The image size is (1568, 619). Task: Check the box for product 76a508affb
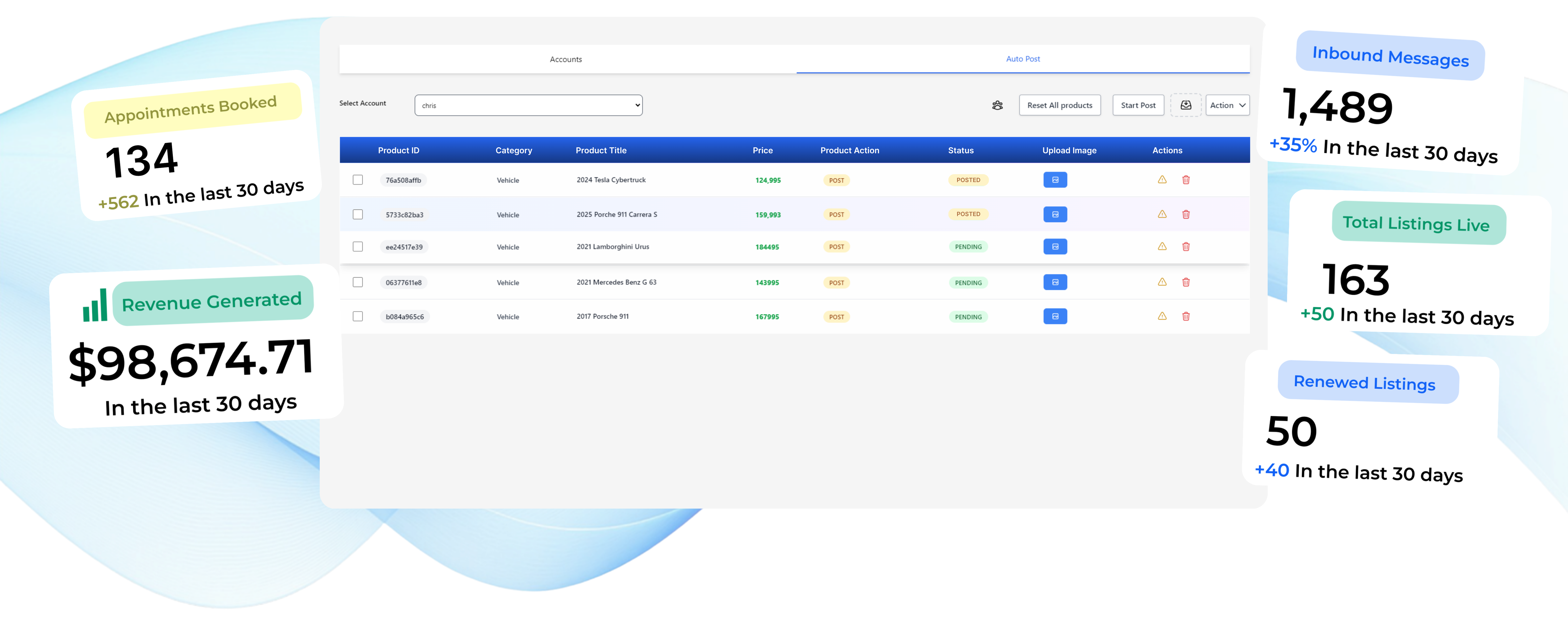(358, 180)
